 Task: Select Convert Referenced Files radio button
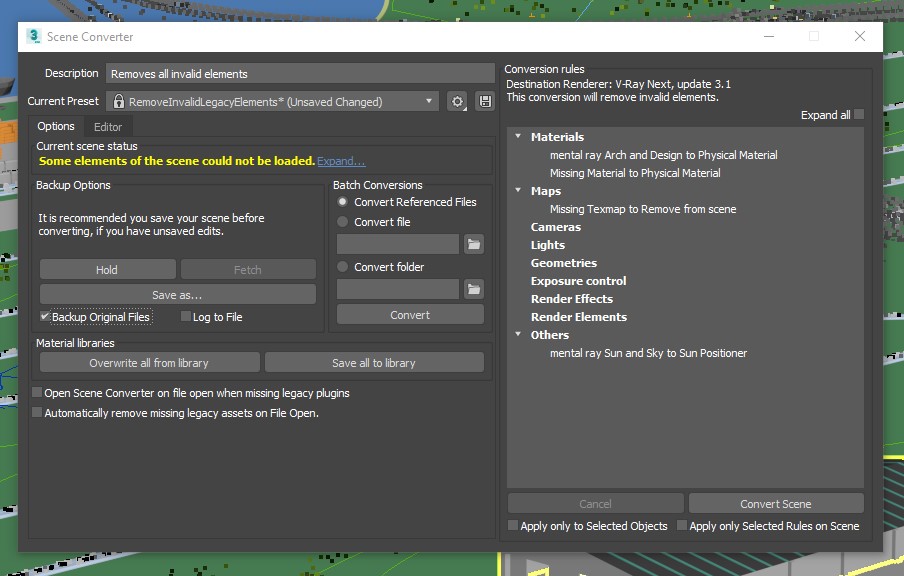click(x=342, y=202)
